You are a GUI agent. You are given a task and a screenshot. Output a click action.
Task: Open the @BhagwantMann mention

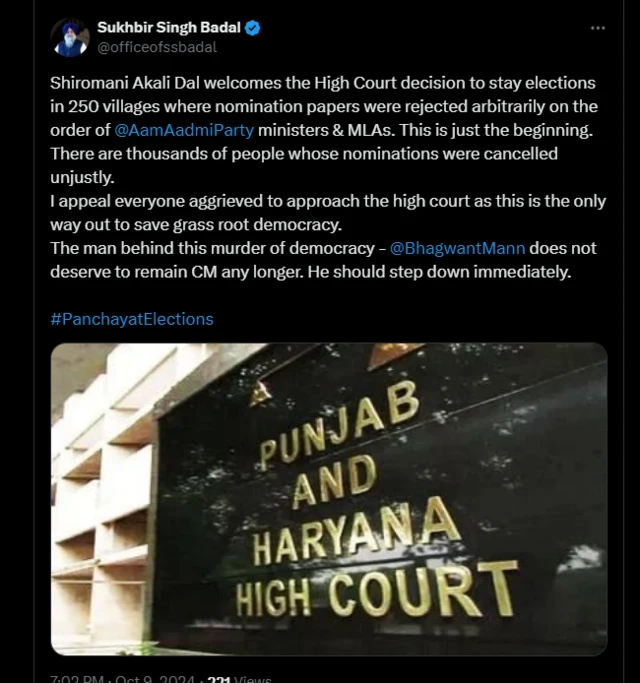tap(457, 248)
